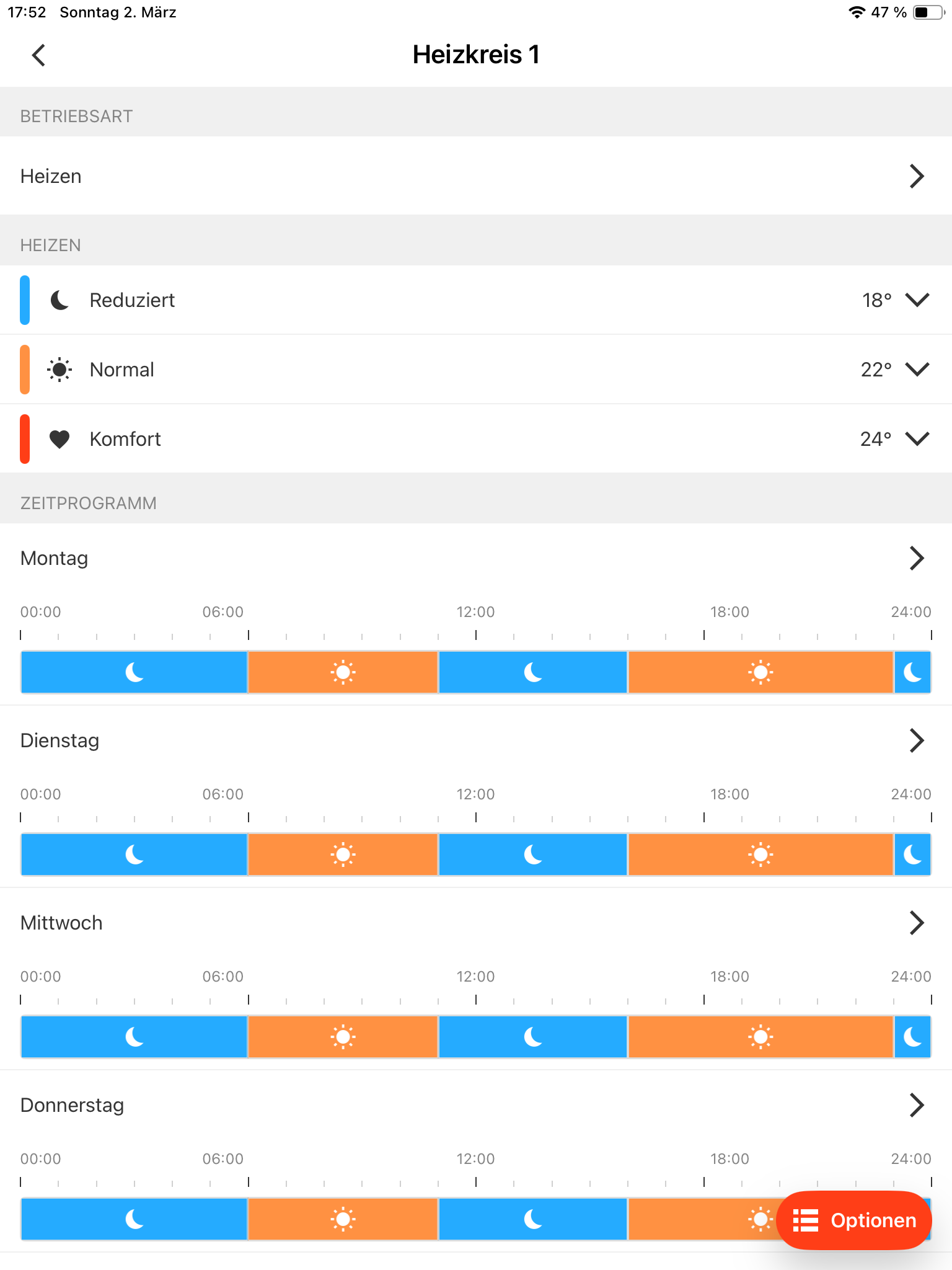Expand the Reduziert 18° temperature dropdown
Viewport: 952px width, 1270px height.
[x=917, y=300]
